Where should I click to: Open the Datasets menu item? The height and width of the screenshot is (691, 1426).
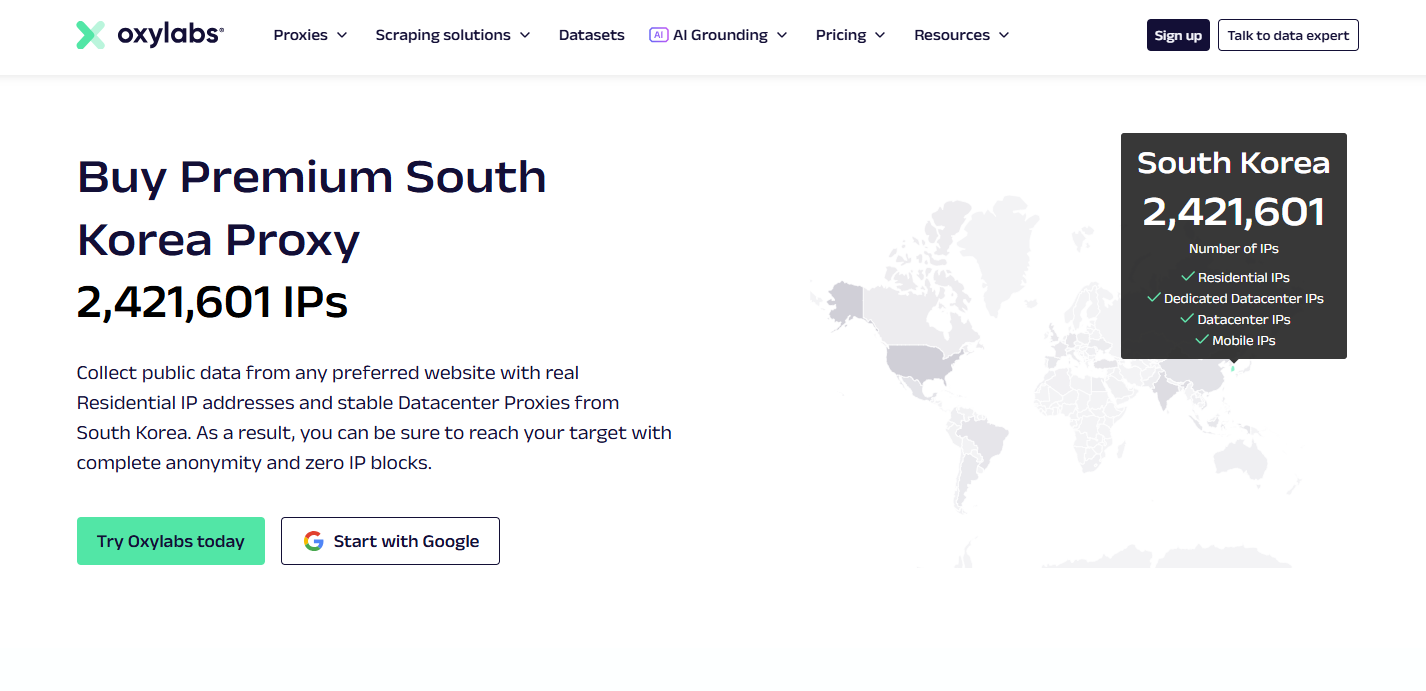[x=592, y=35]
